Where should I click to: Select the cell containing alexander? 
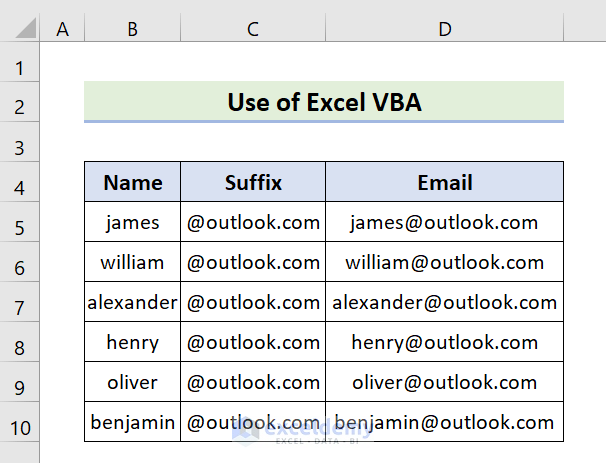point(132,302)
